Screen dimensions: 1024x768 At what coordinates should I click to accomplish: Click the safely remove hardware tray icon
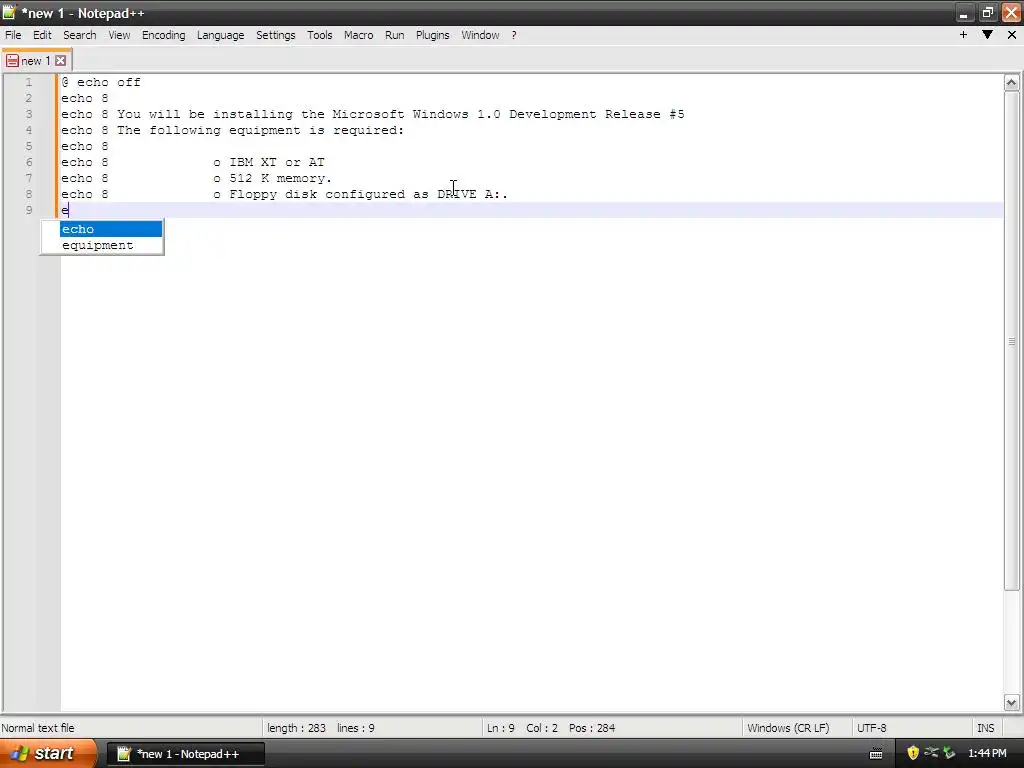[x=950, y=754]
